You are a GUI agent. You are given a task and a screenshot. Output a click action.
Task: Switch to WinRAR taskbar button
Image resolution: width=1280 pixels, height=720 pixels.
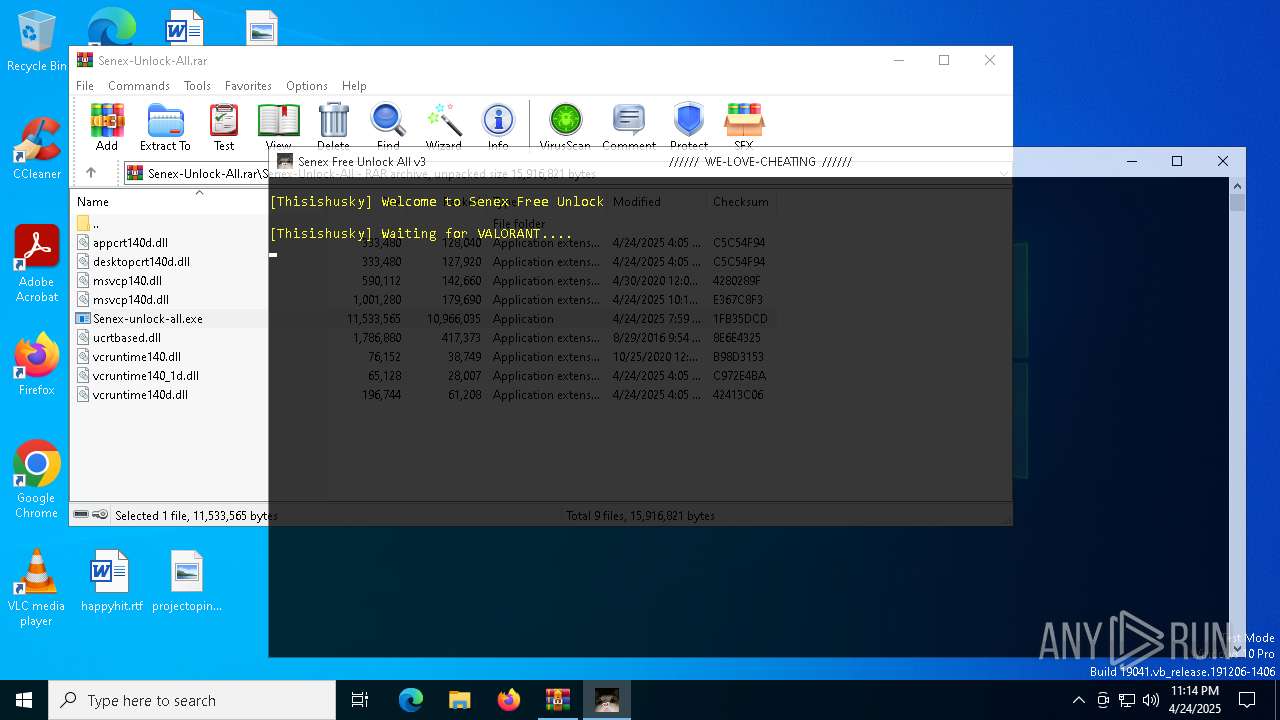pos(557,700)
